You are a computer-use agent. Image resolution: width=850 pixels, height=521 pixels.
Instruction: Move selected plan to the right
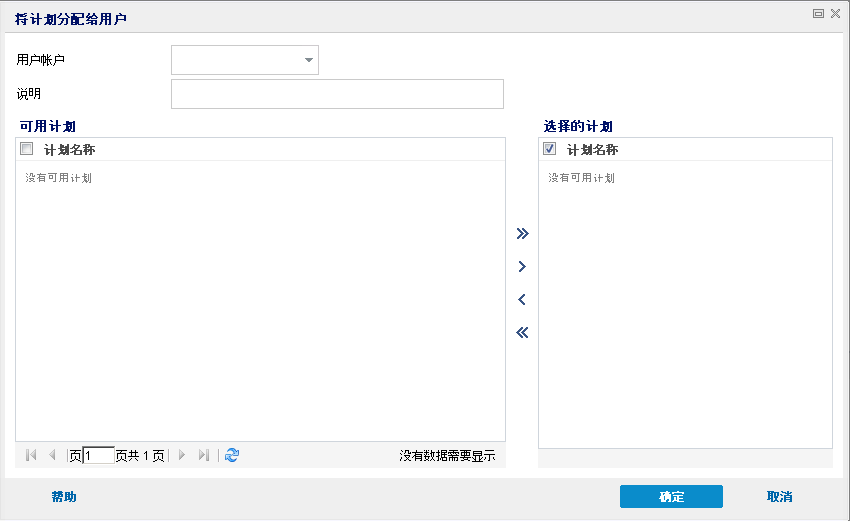point(522,267)
